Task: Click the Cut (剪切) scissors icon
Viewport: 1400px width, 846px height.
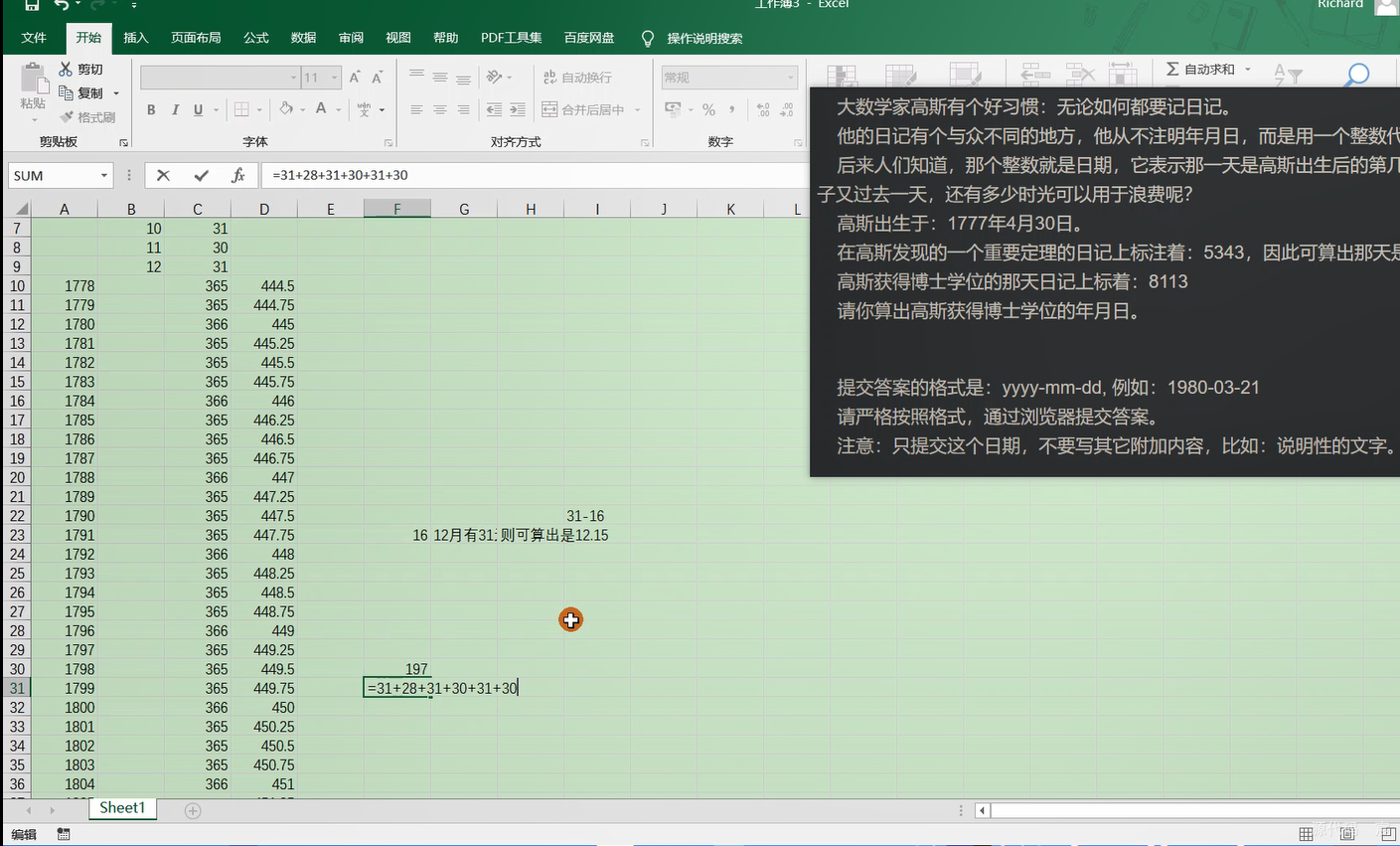Action: pos(67,69)
